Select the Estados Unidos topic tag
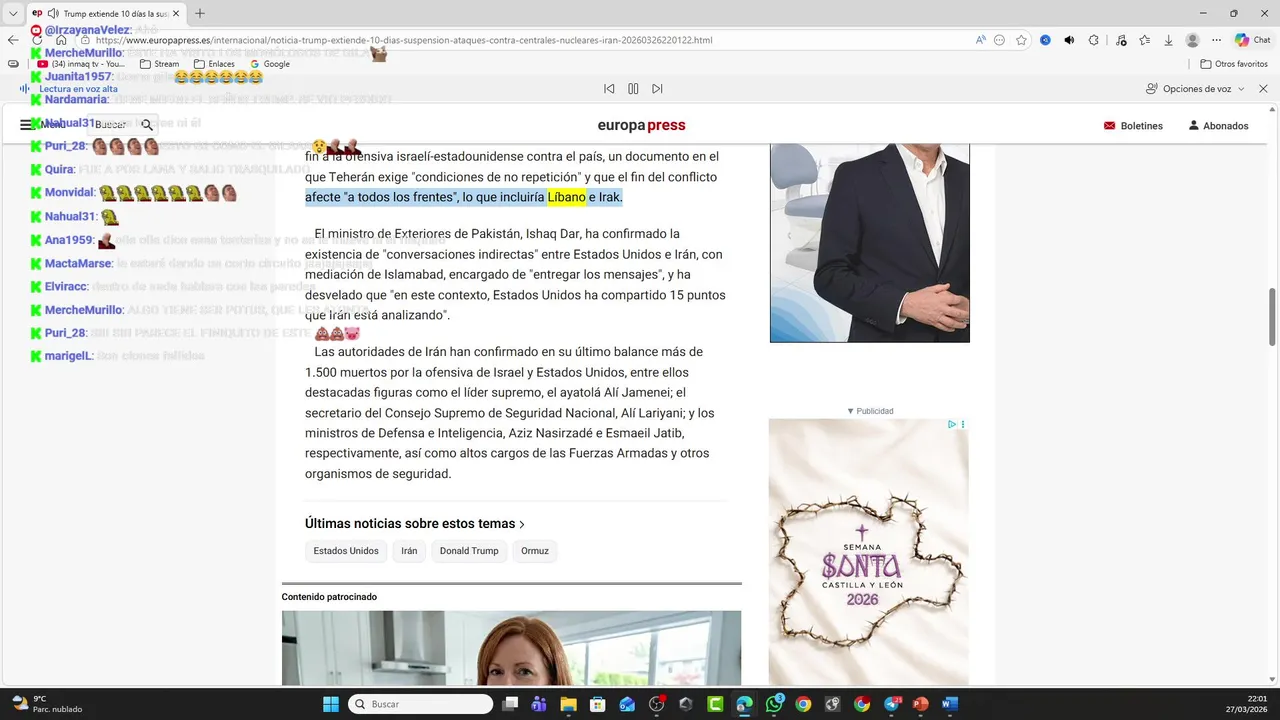The height and width of the screenshot is (720, 1280). coord(346,551)
